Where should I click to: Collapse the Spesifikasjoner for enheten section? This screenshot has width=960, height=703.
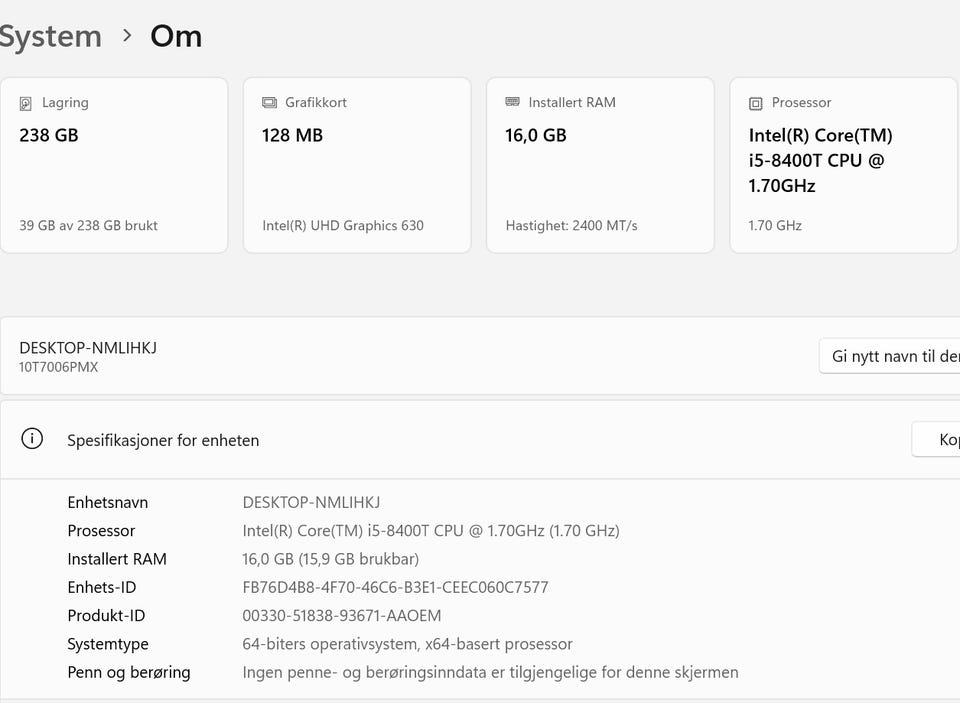pyautogui.click(x=480, y=440)
